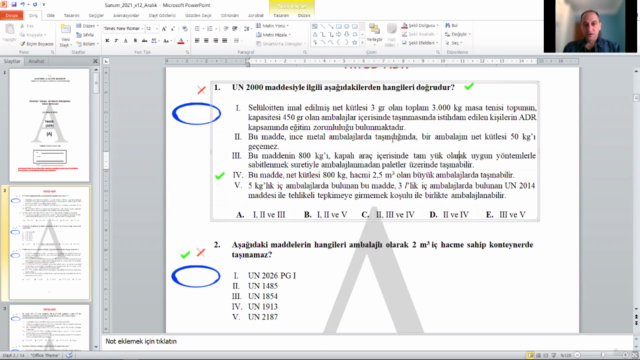The width and height of the screenshot is (640, 360).
Task: Pick the right arrow shape
Action: tap(338, 34)
